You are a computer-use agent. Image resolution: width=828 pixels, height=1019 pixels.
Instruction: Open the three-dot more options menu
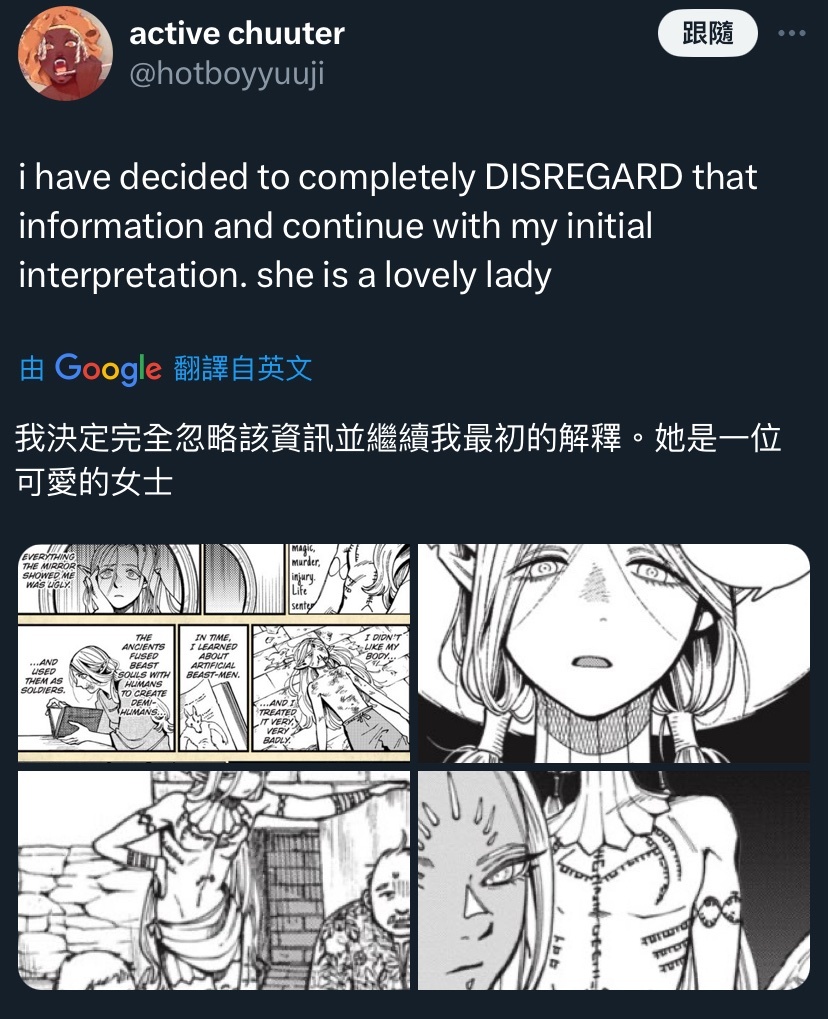(x=792, y=33)
